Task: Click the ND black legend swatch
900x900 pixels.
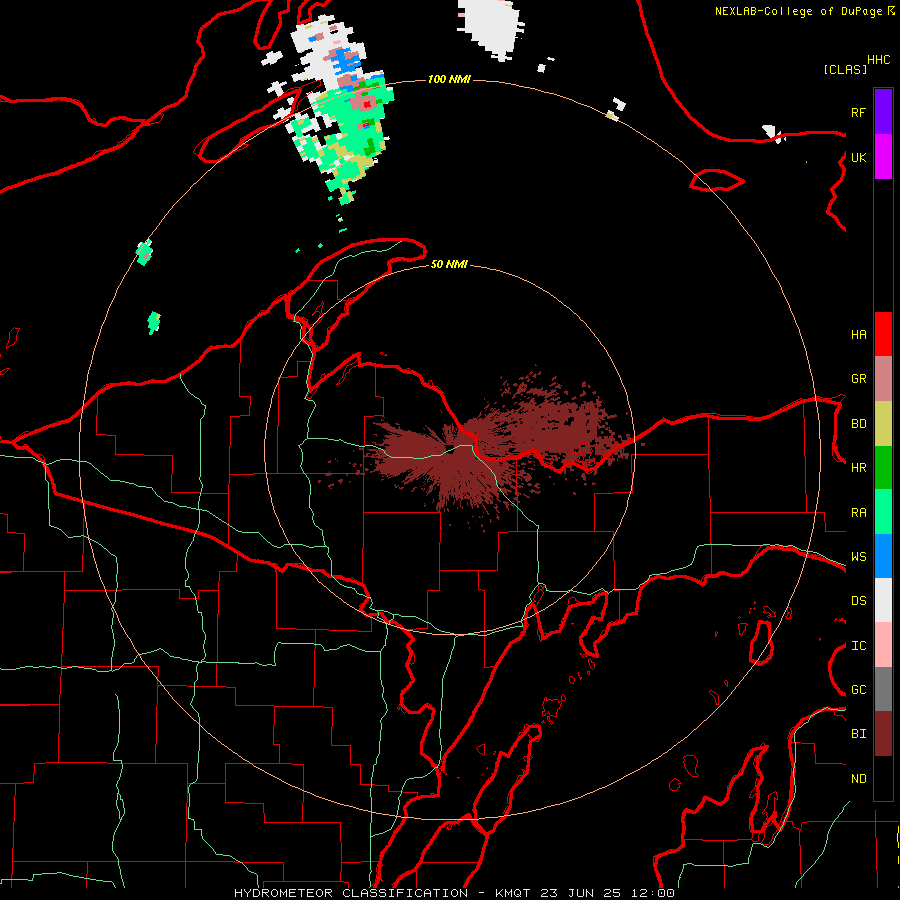Action: [883, 778]
